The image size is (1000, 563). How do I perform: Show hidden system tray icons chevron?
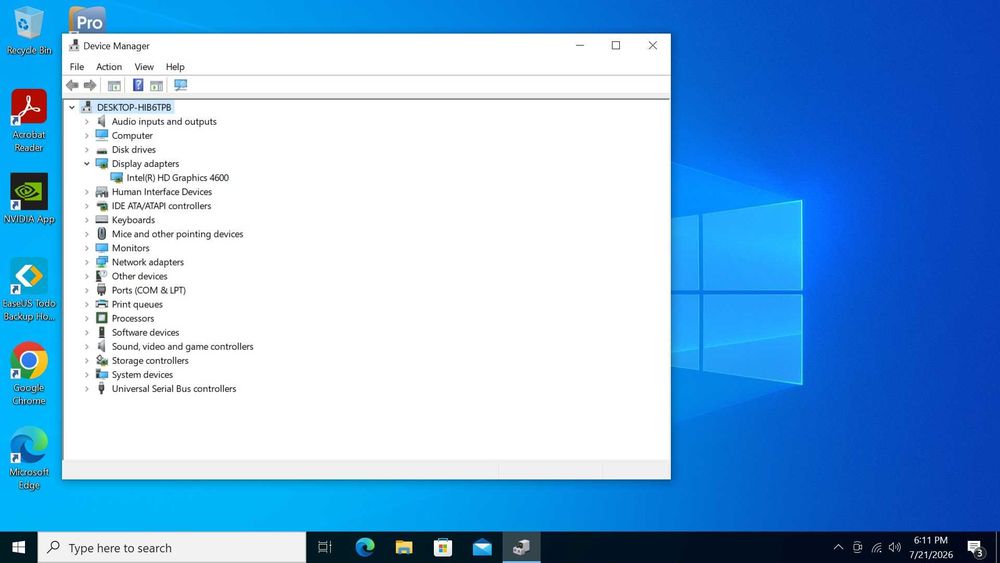(x=838, y=547)
